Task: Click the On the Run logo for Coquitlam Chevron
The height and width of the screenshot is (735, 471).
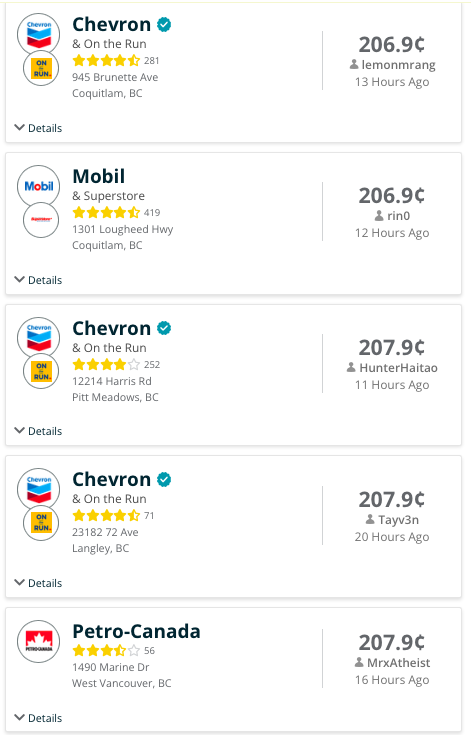Action: coord(41,68)
